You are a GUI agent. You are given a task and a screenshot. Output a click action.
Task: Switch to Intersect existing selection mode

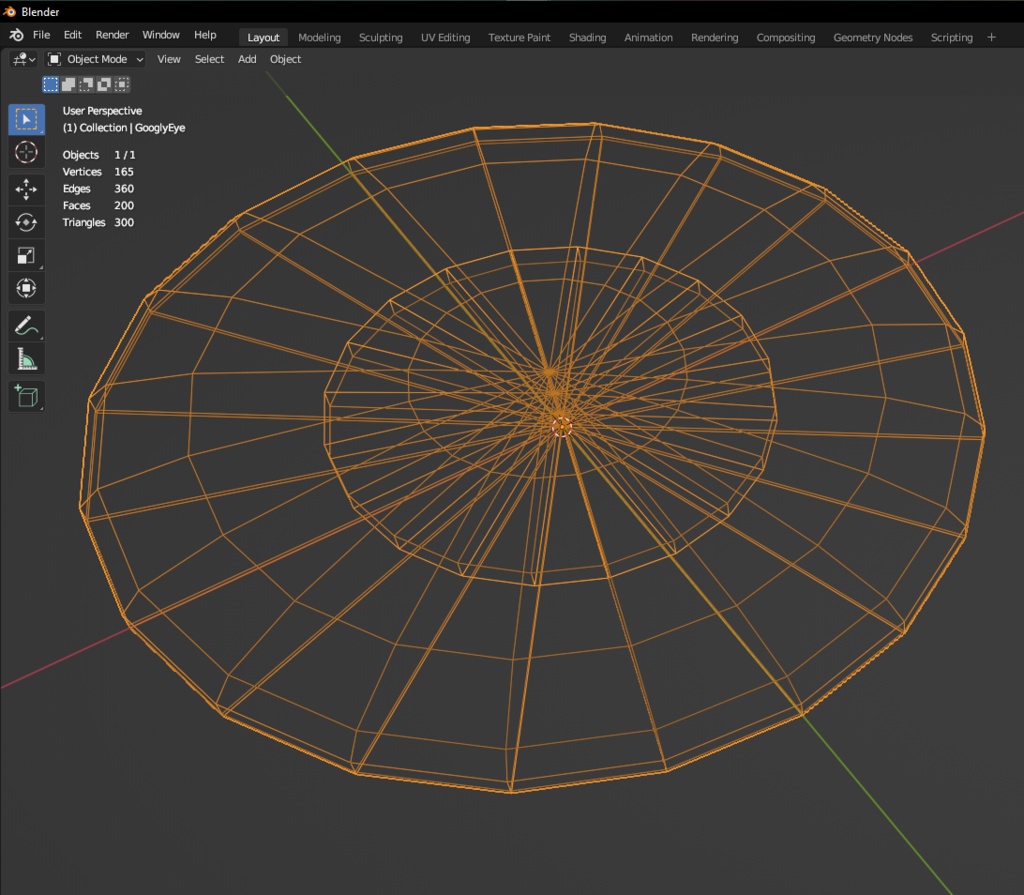pos(121,85)
